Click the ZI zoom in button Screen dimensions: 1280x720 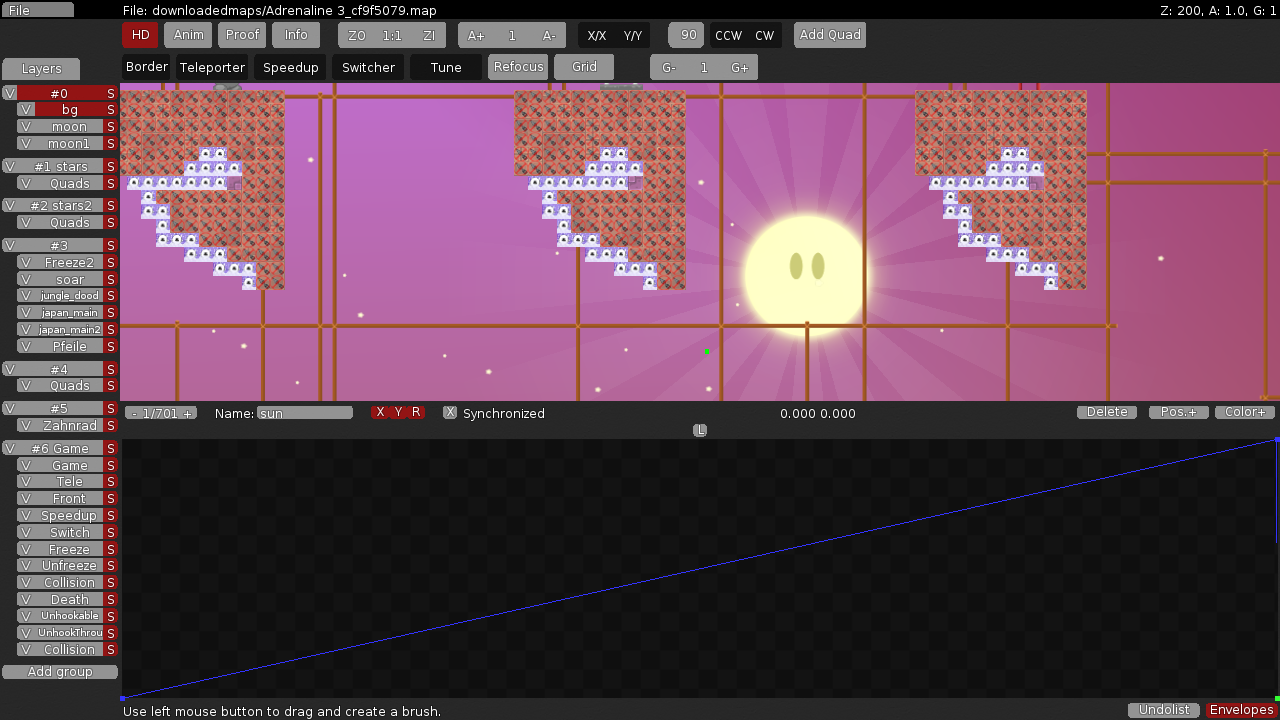point(429,35)
